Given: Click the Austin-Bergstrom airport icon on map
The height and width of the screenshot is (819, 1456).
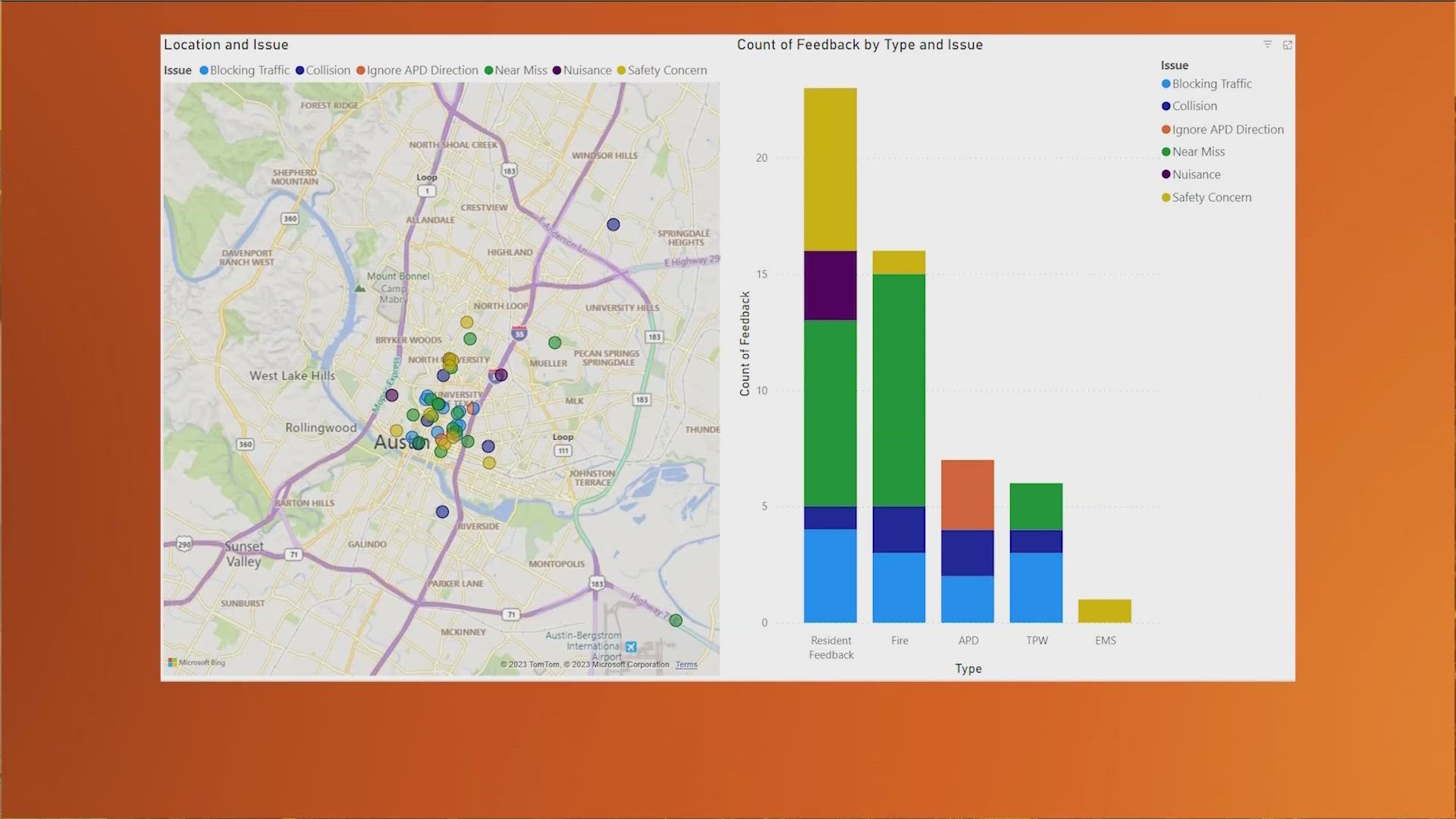Looking at the screenshot, I should (631, 647).
